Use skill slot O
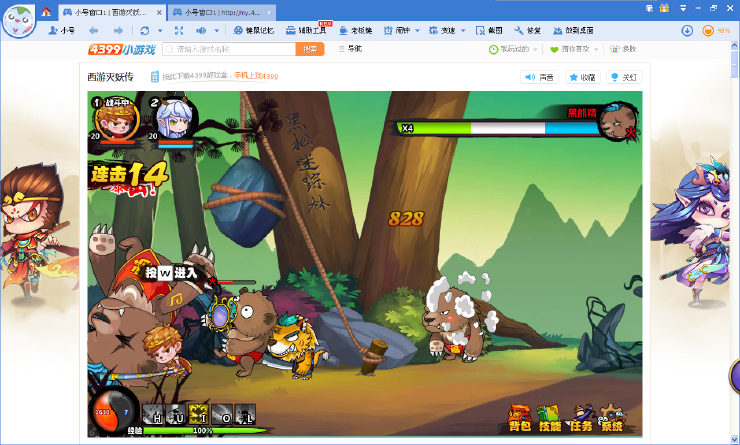740x445 pixels. click(222, 414)
